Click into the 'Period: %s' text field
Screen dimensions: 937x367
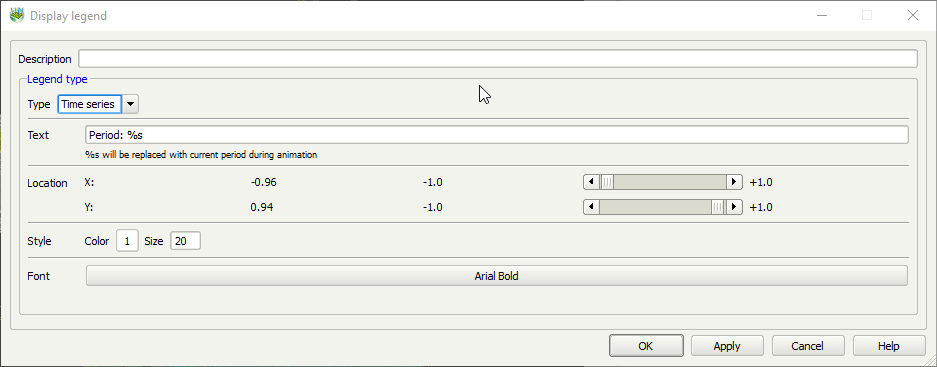pos(497,135)
